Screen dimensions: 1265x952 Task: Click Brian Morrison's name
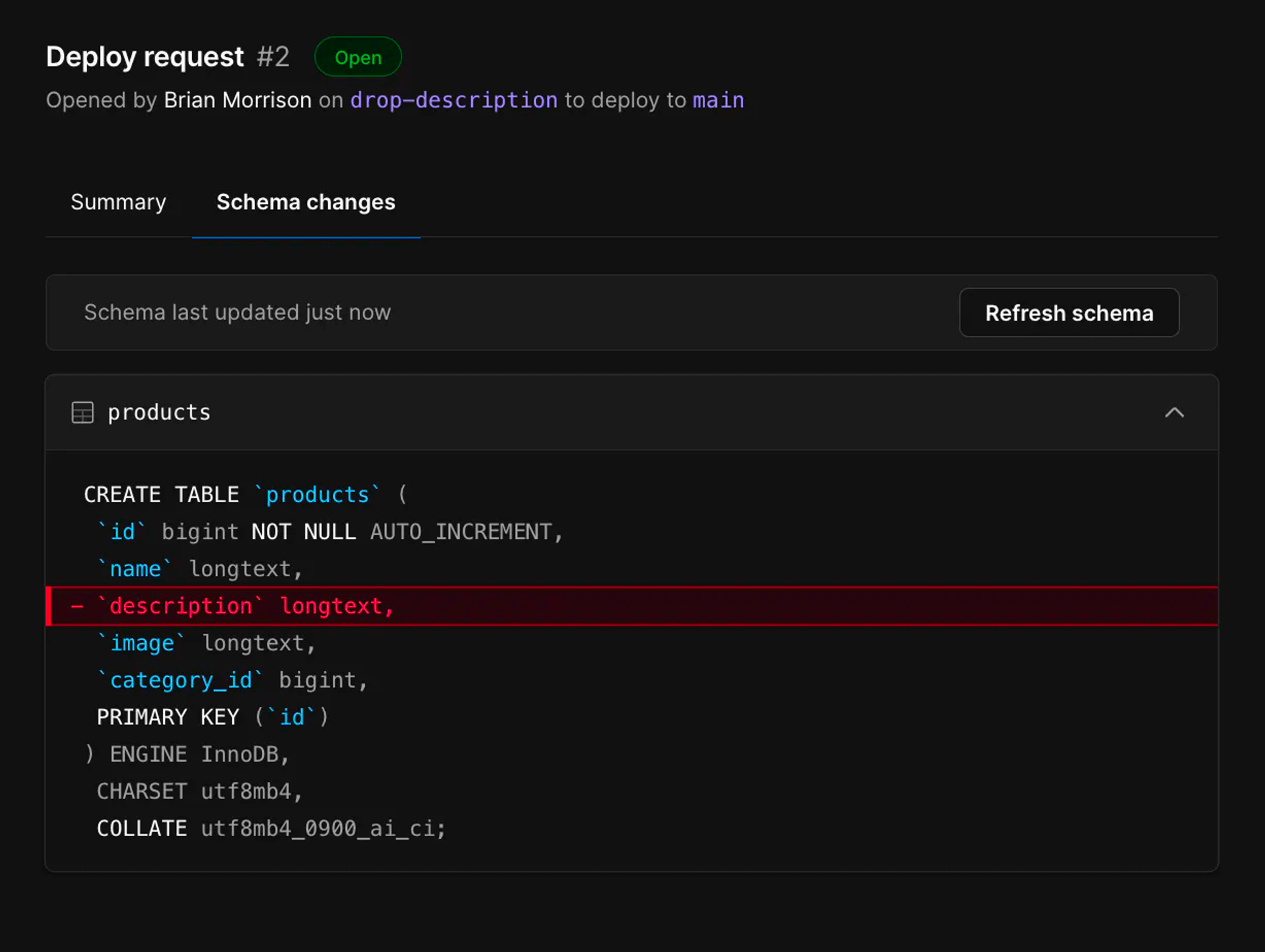pyautogui.click(x=237, y=100)
